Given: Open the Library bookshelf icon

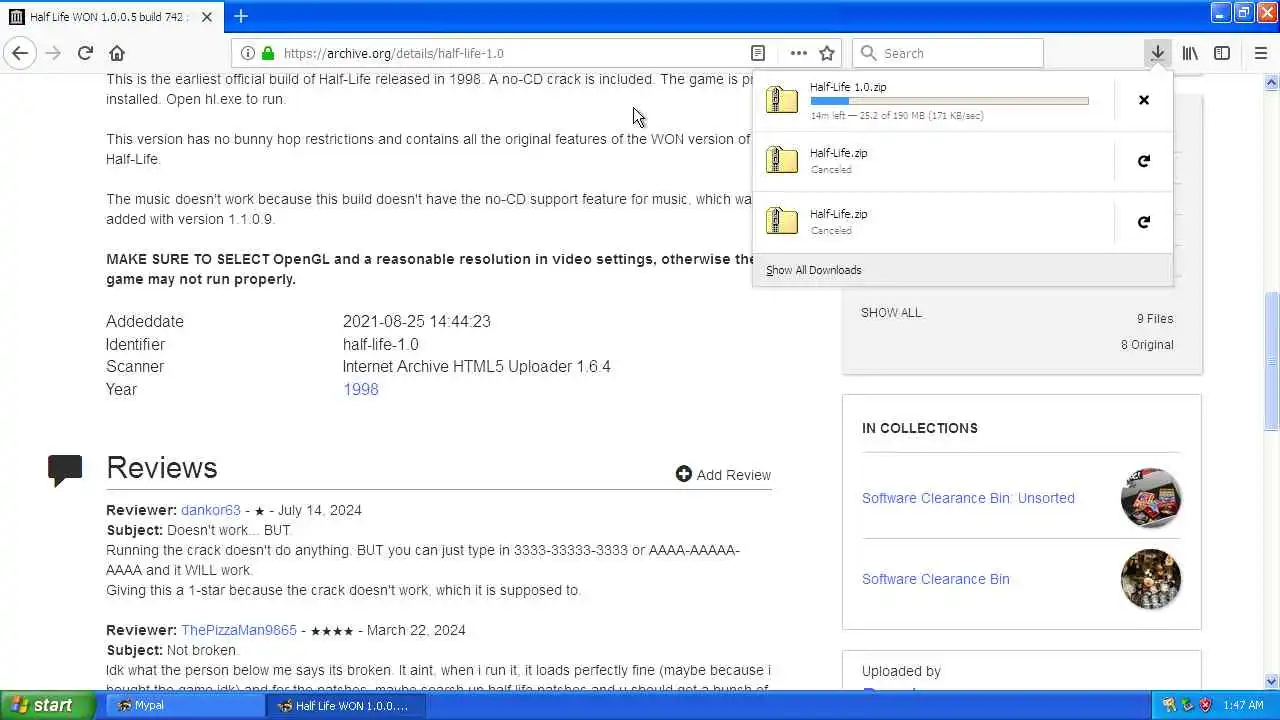Looking at the screenshot, I should coord(1190,53).
